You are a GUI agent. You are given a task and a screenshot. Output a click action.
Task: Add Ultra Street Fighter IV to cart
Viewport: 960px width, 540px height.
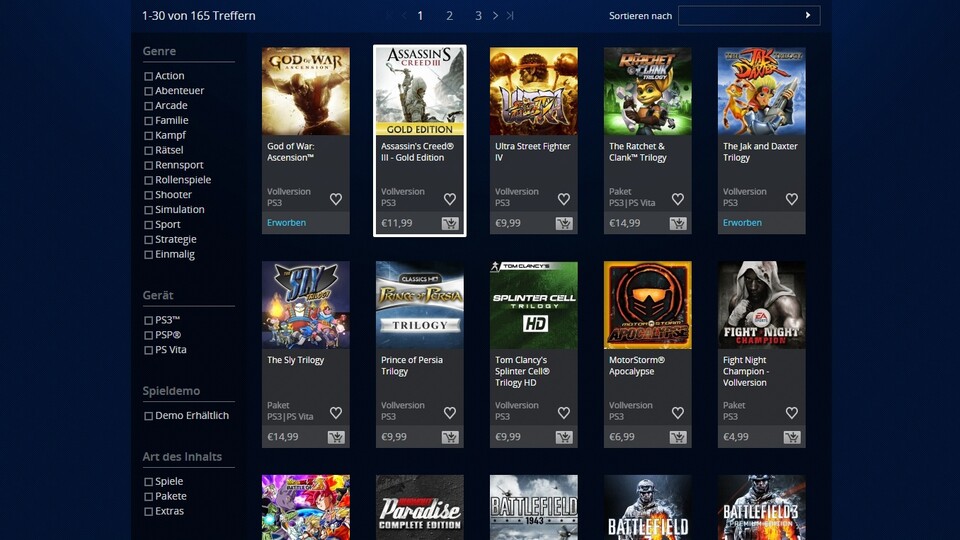coord(564,223)
